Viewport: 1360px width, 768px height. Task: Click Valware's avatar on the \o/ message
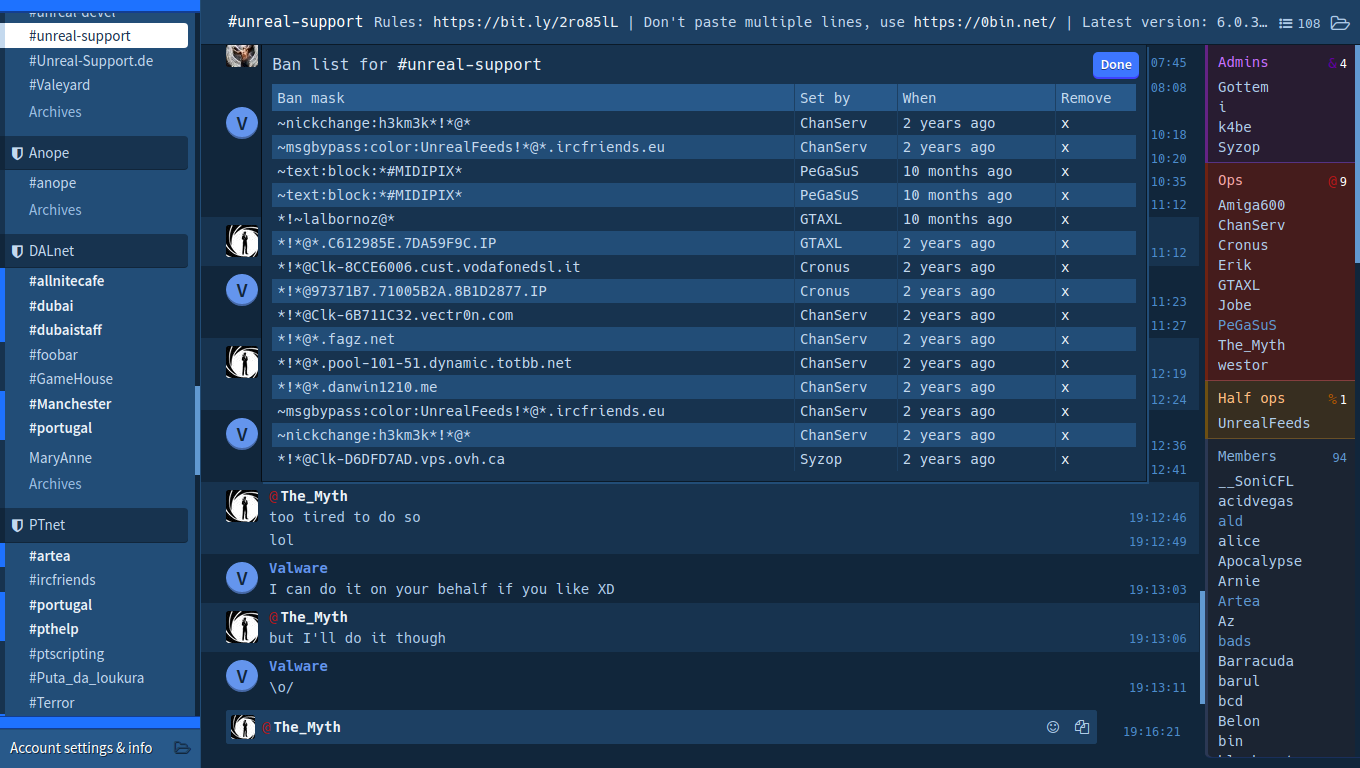tap(241, 676)
